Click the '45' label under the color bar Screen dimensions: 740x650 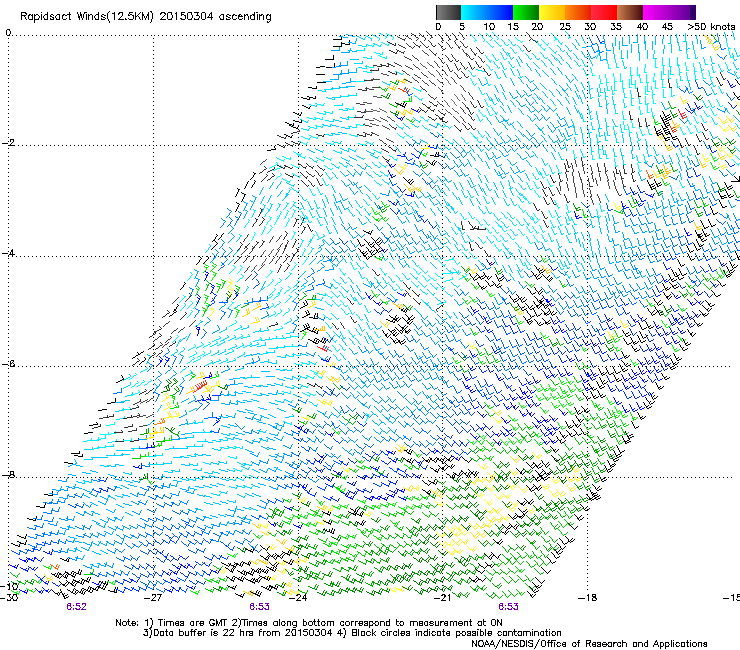667,27
